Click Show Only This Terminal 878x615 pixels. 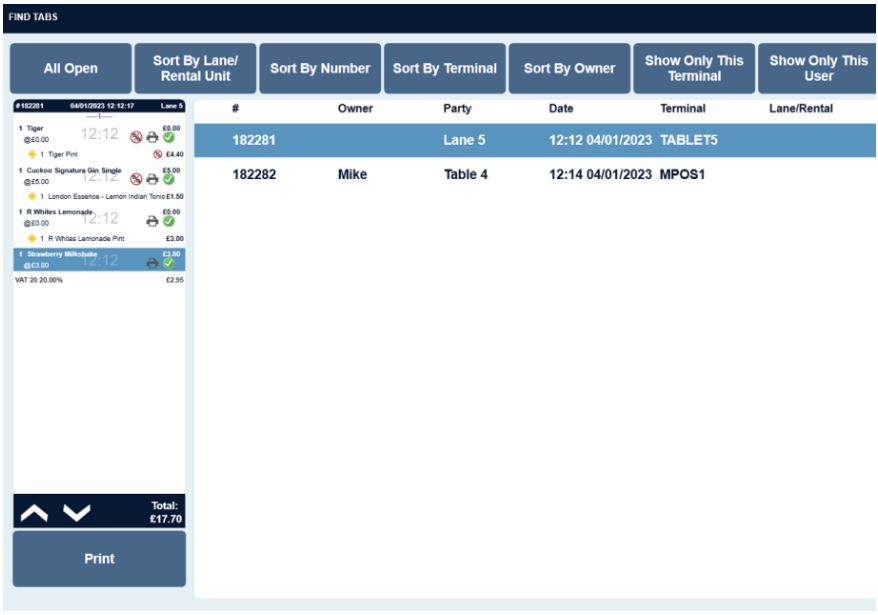pyautogui.click(x=694, y=68)
